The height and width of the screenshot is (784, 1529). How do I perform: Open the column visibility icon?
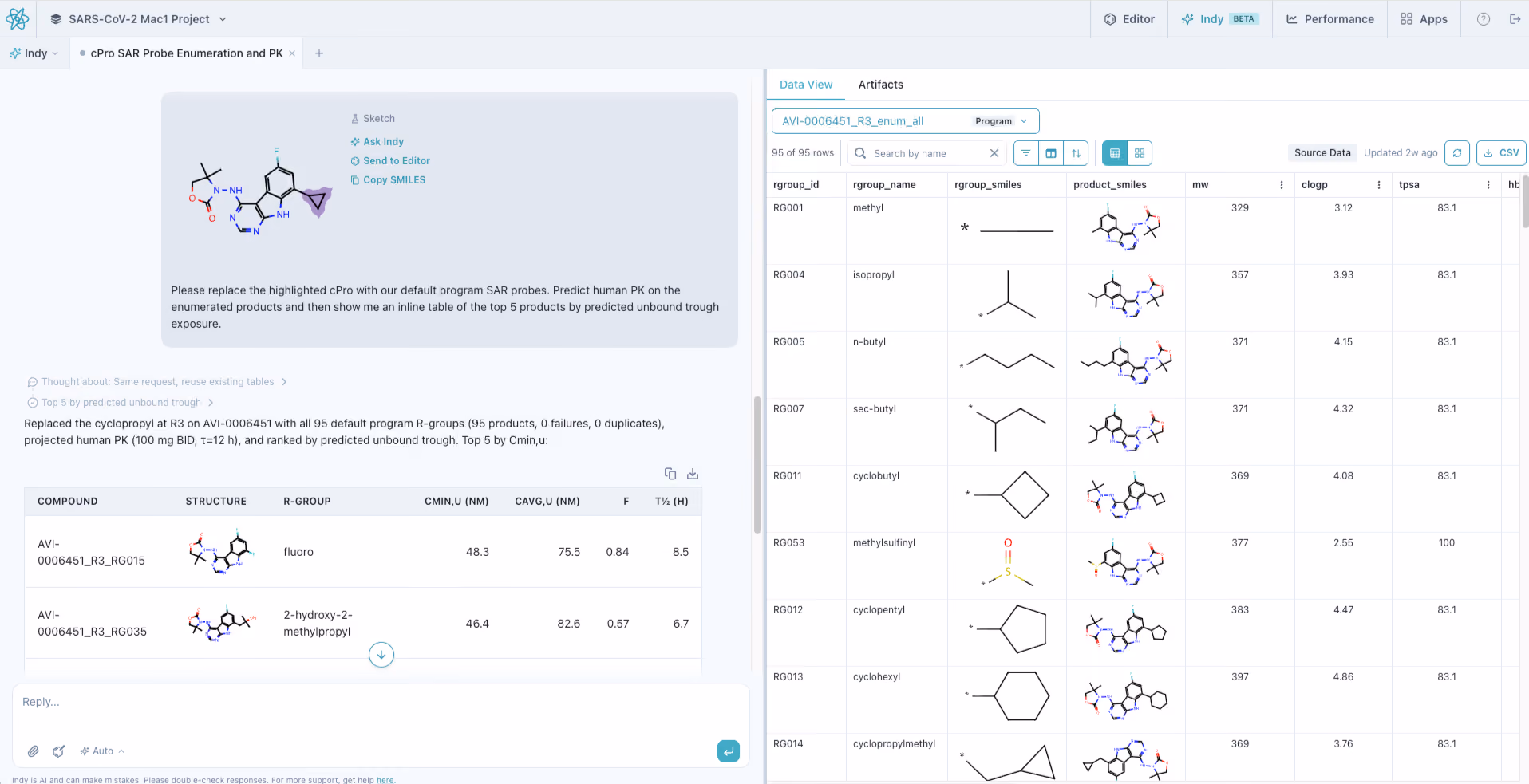click(1051, 153)
